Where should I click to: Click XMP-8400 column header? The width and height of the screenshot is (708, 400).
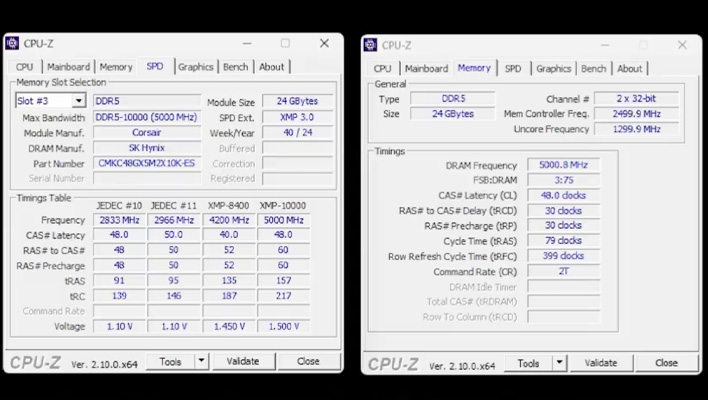[228, 205]
